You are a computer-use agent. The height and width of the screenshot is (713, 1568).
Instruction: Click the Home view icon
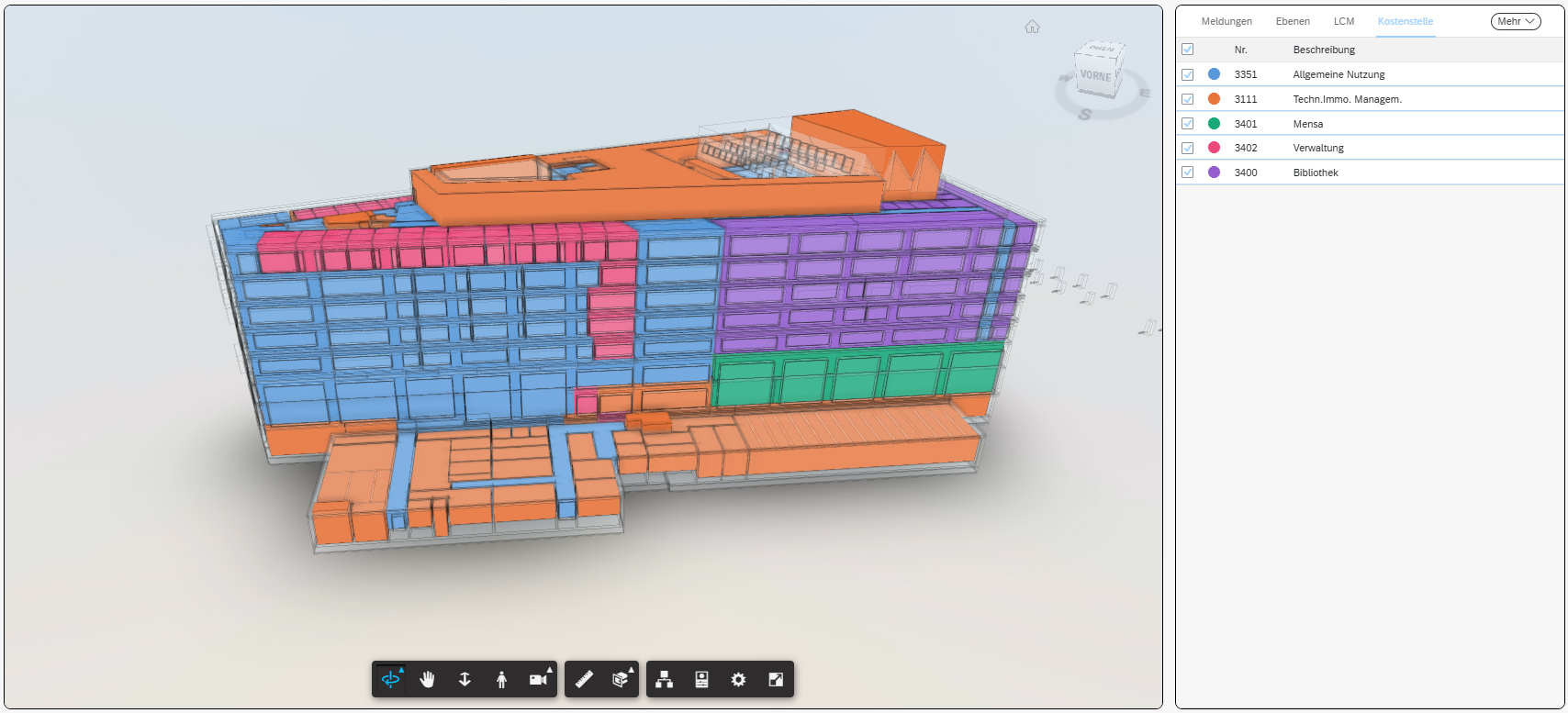1032,27
